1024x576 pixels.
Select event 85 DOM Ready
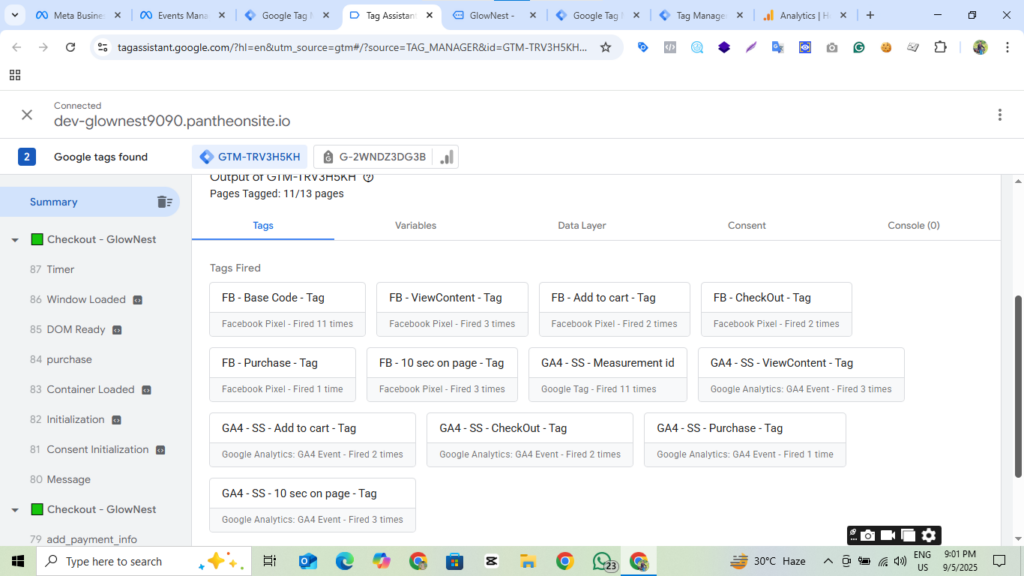point(69,329)
